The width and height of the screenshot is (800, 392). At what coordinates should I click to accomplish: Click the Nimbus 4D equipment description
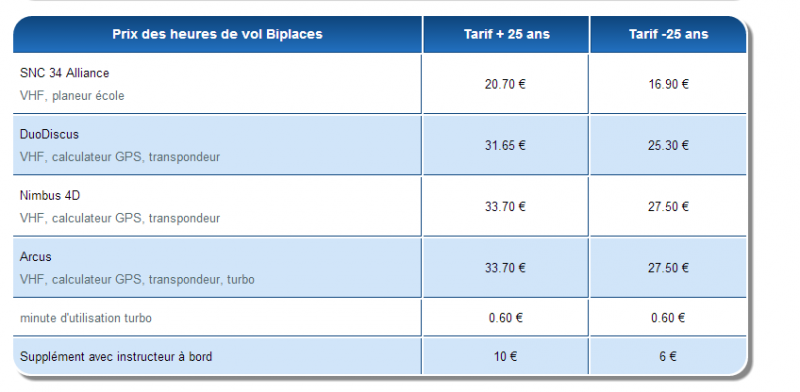120,218
